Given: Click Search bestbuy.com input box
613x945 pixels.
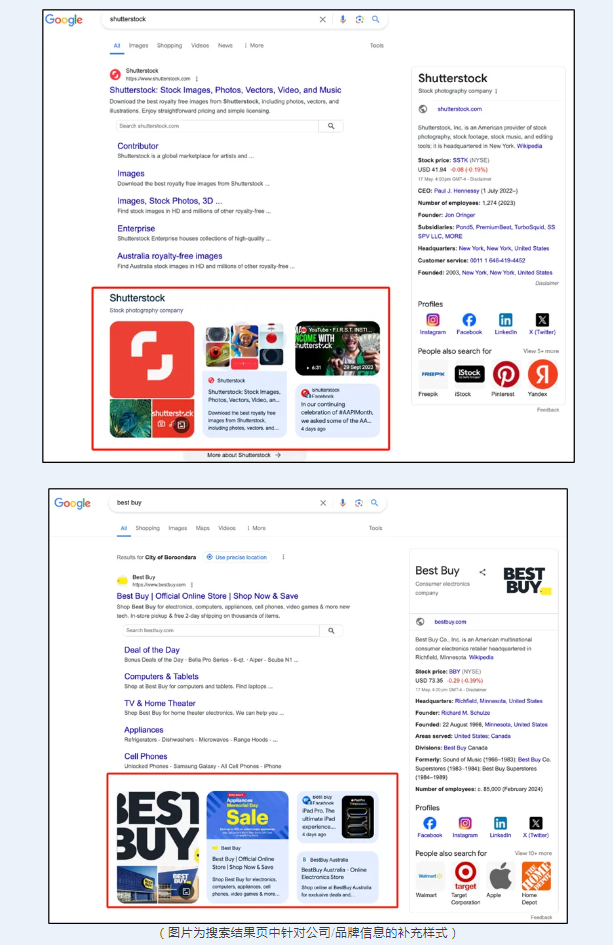Looking at the screenshot, I should click(x=221, y=630).
